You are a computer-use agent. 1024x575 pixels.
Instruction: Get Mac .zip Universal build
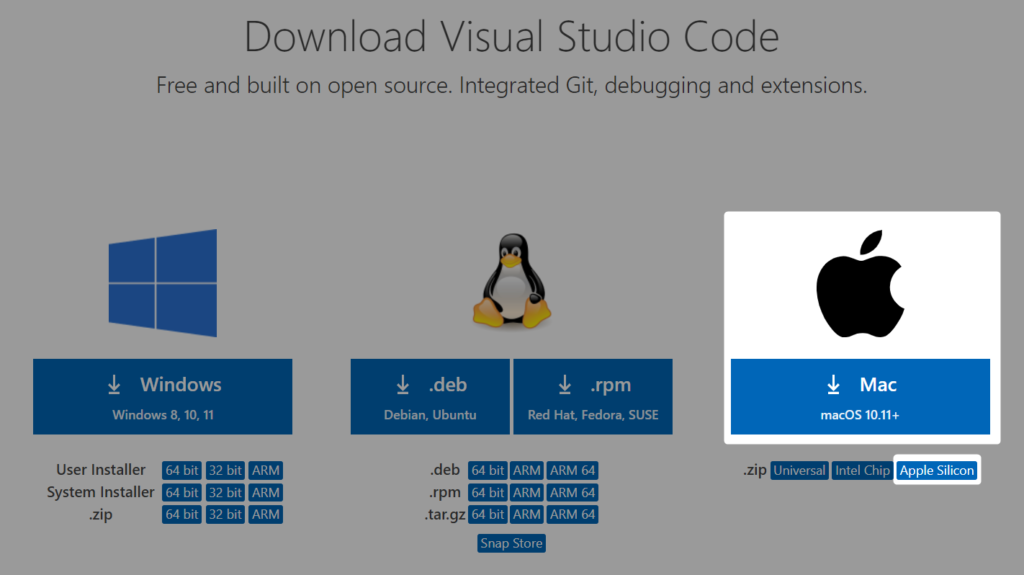[x=799, y=470]
